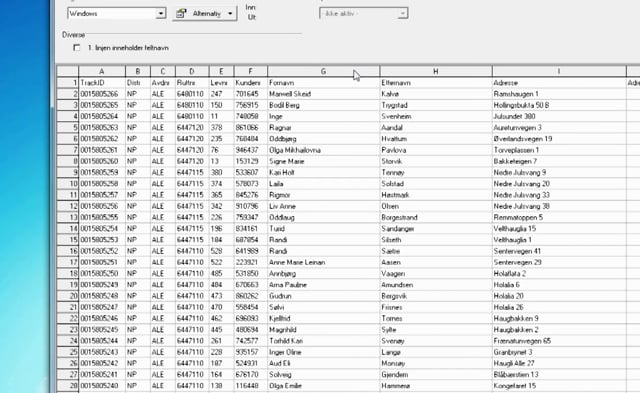Enable '1. linjen inneholder feltnavn' checkbox
The width and height of the screenshot is (640, 393).
tap(77, 48)
